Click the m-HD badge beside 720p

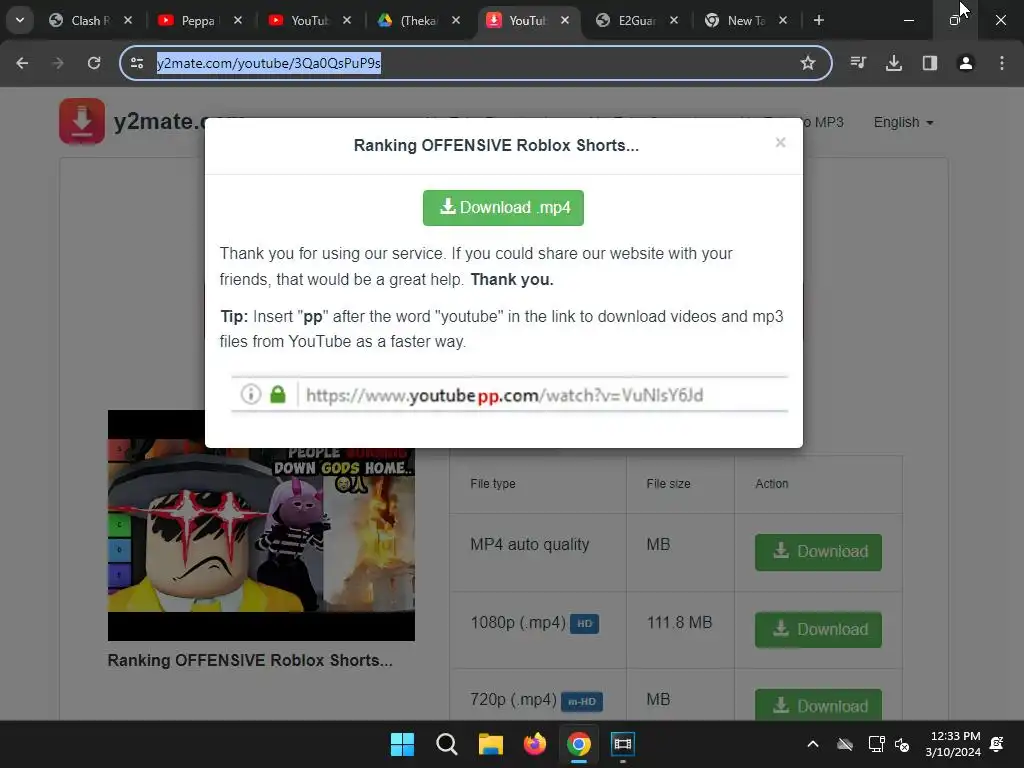[x=582, y=701]
